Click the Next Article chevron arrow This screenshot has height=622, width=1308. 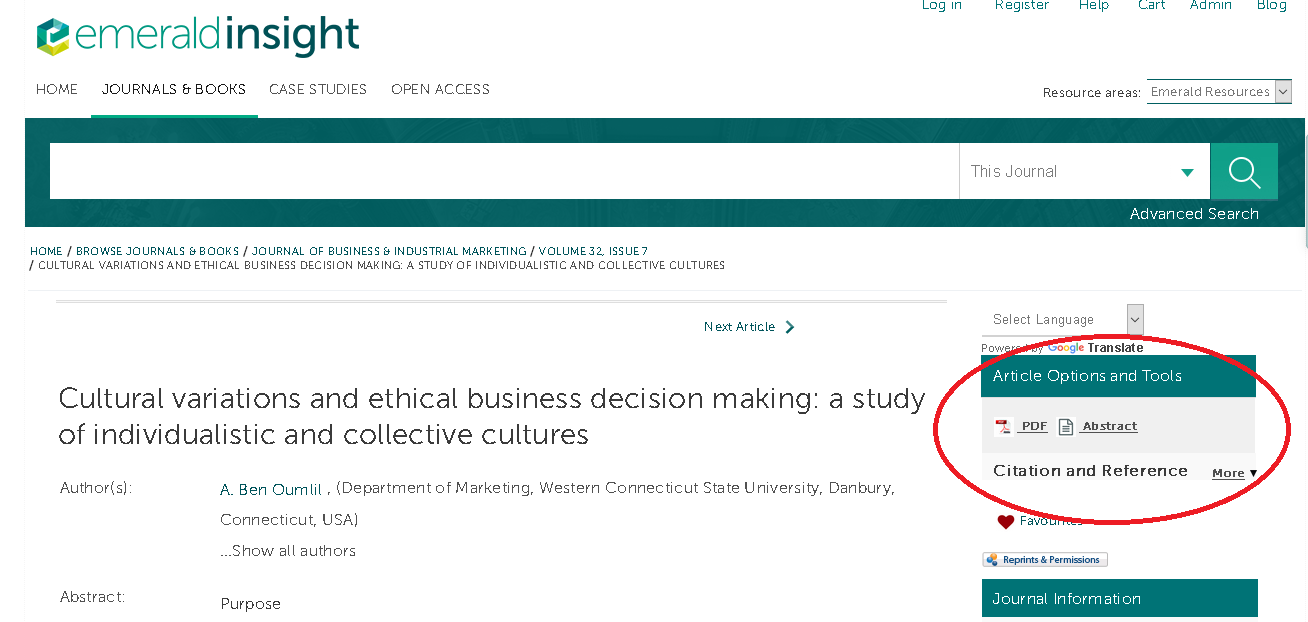tap(790, 327)
